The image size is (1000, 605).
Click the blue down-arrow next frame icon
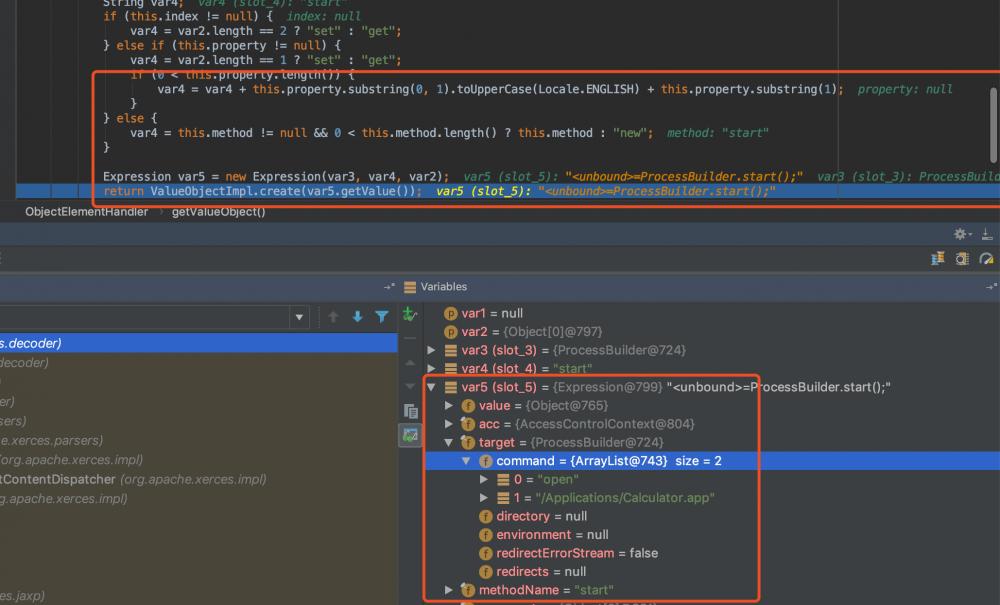point(357,317)
